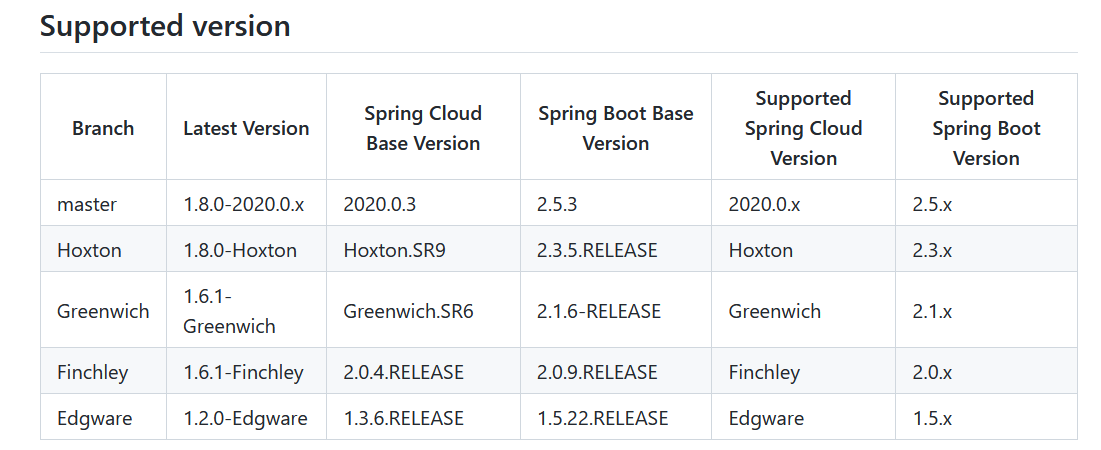Click the "1.5.22.RELEASE" cell
Image resolution: width=1101 pixels, height=450 pixels.
(602, 418)
